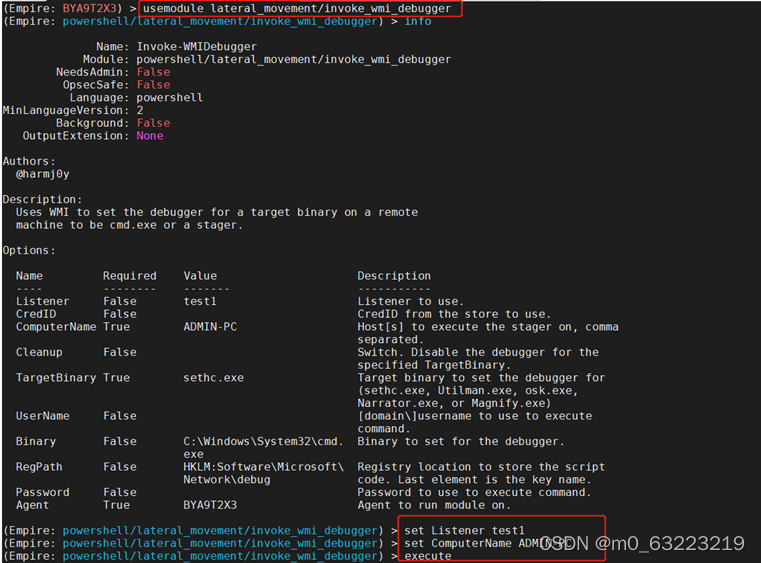Screen dimensions: 761x563
Task: Click 'Binary to set for the debugger.' description
Action: click(x=461, y=441)
